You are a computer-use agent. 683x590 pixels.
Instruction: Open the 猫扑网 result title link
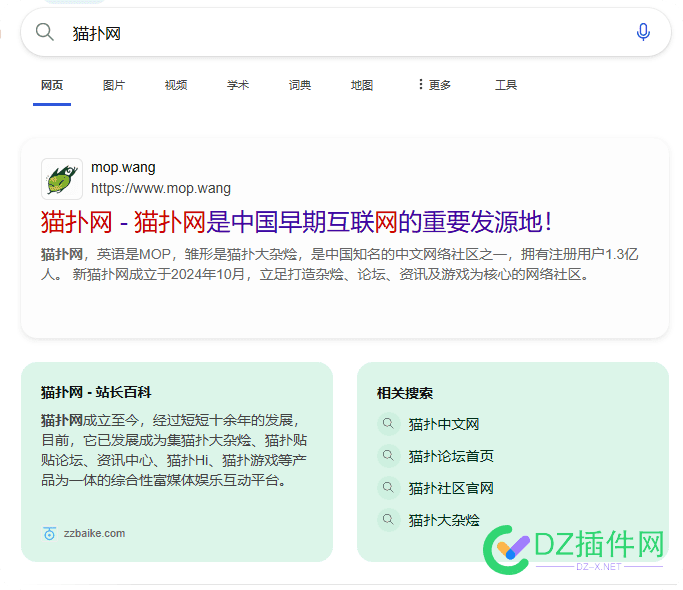296,222
